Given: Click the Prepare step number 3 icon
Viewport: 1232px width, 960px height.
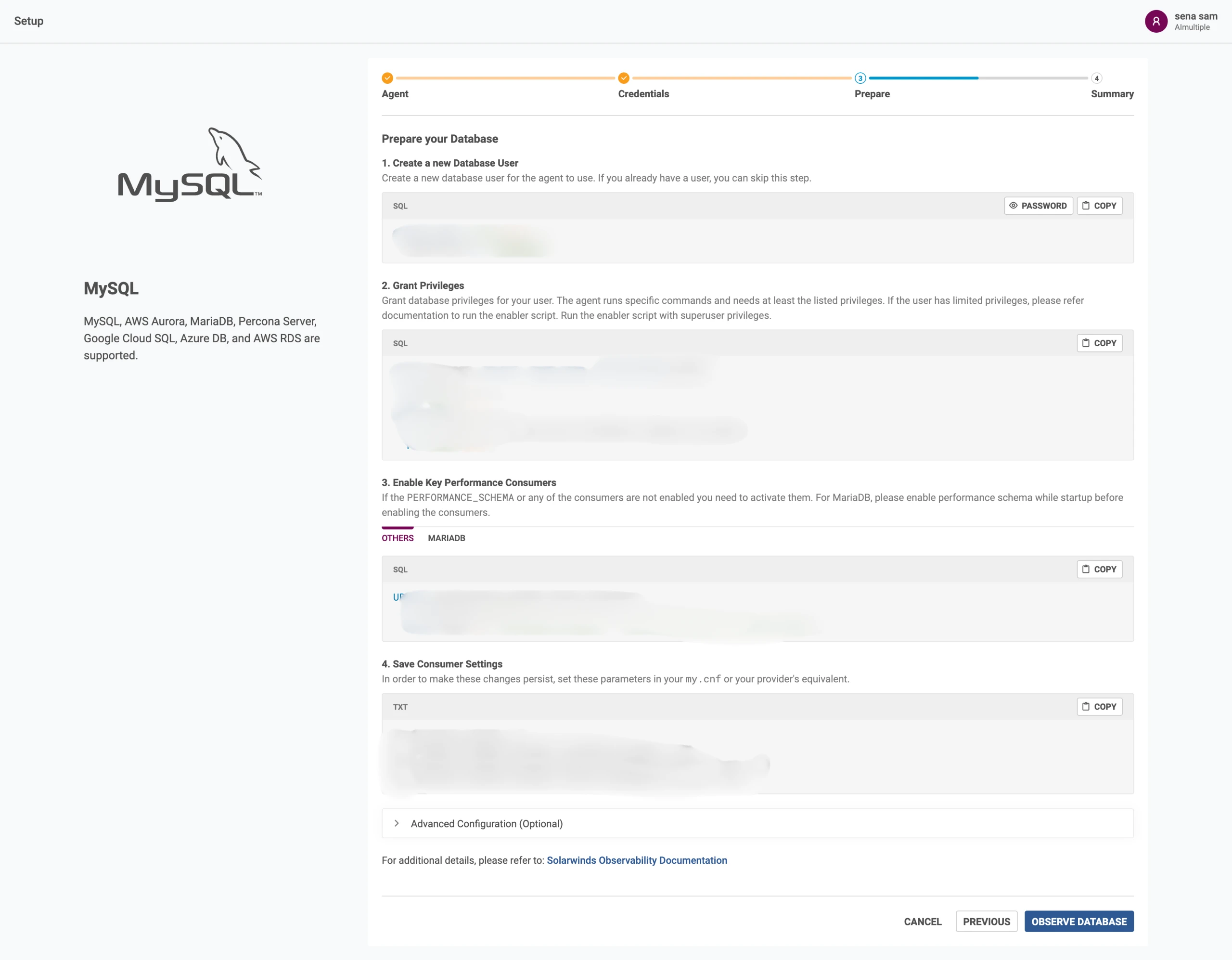Looking at the screenshot, I should [860, 78].
